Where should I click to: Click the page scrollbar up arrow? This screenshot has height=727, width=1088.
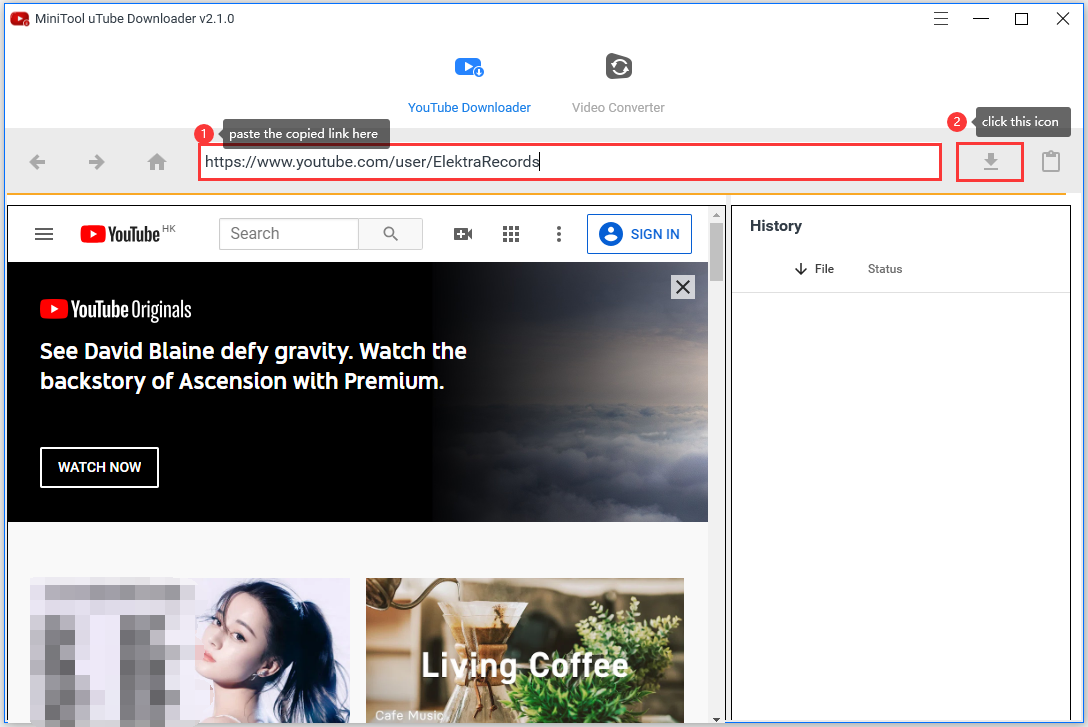point(716,215)
